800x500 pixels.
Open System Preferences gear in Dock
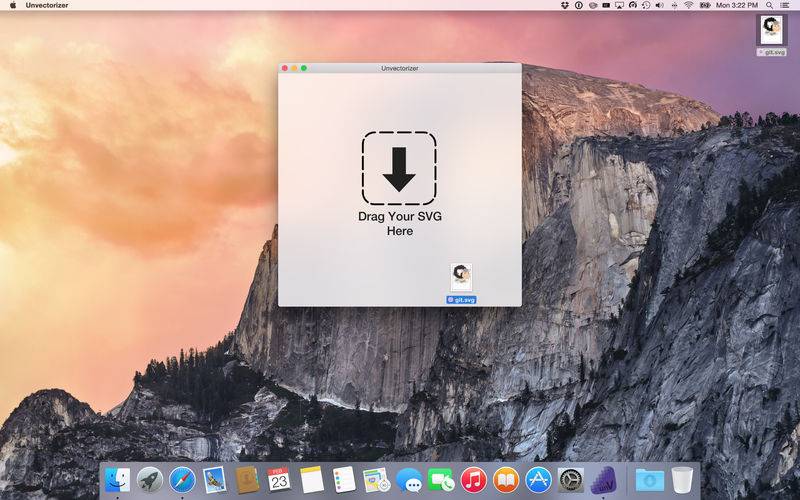pyautogui.click(x=570, y=480)
